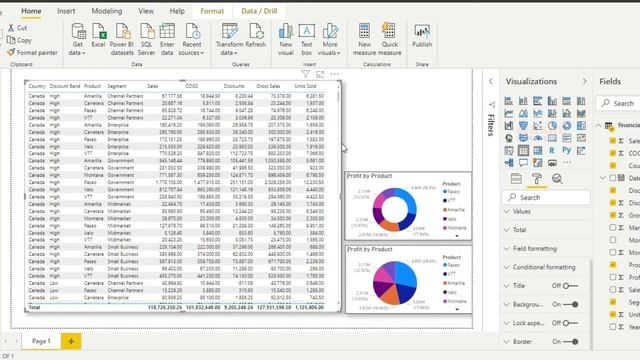
Task: Pick the Funnel visual icon
Action: [x=523, y=126]
